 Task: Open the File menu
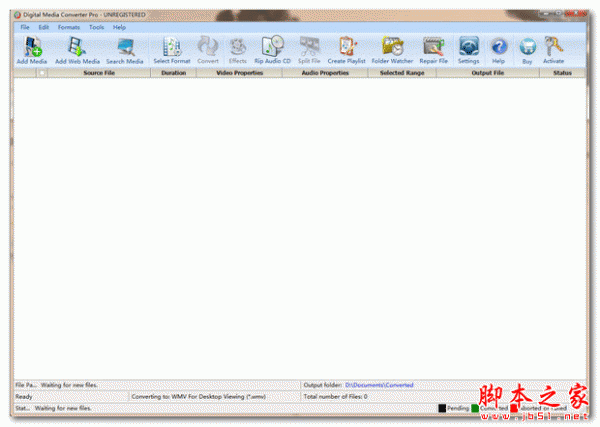tap(25, 27)
